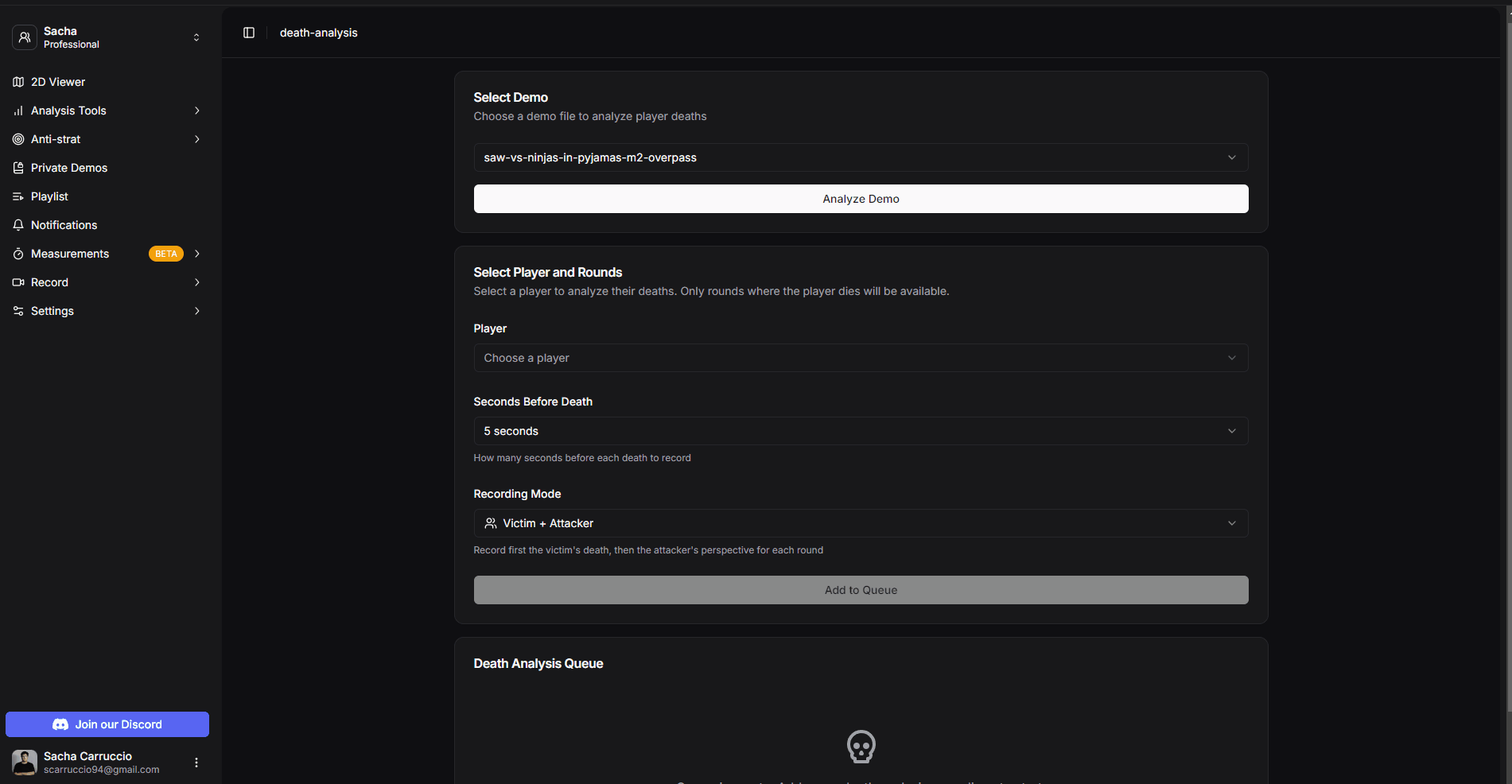The width and height of the screenshot is (1512, 784).
Task: Open the Choose a player dropdown
Action: tap(861, 358)
